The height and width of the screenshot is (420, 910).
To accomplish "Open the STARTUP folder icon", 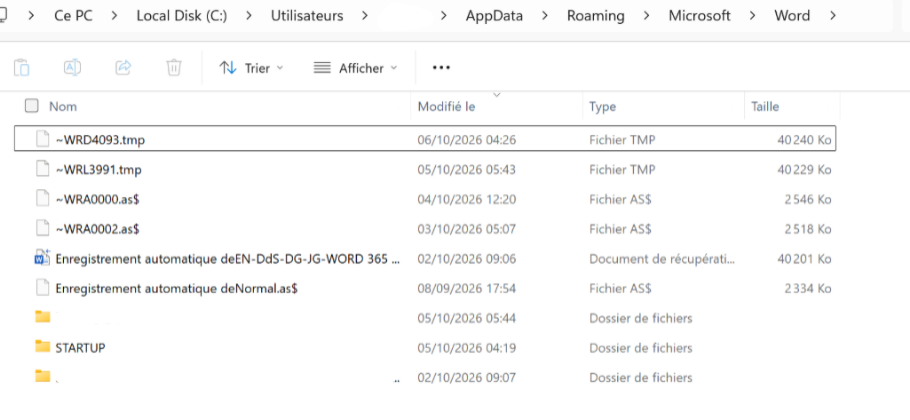I will click(42, 347).
